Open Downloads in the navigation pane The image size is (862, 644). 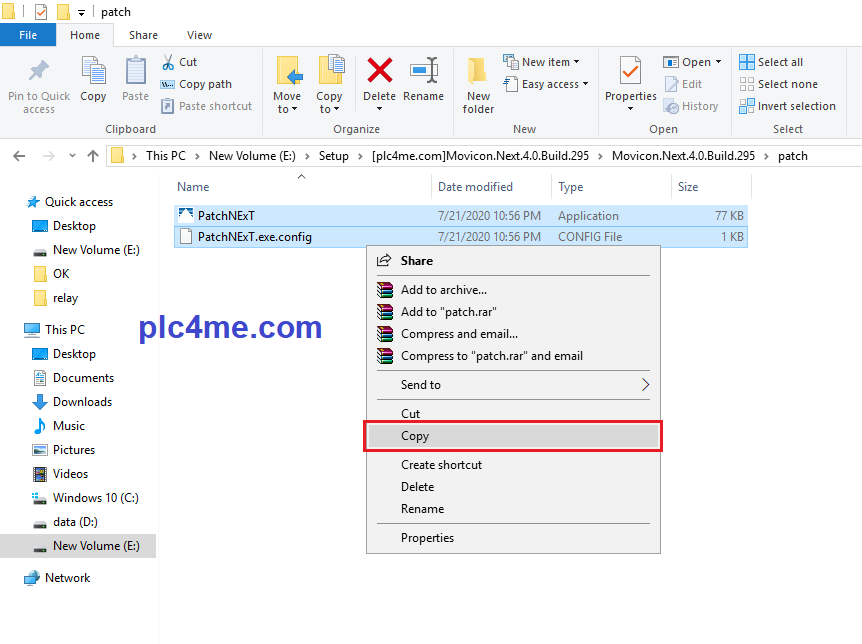82,402
